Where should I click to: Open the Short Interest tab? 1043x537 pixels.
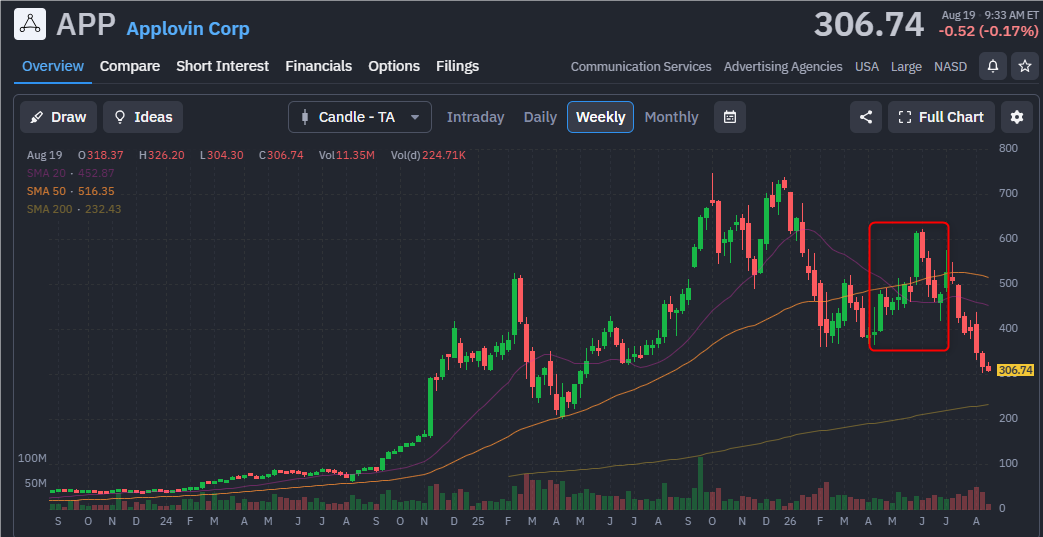tap(222, 66)
